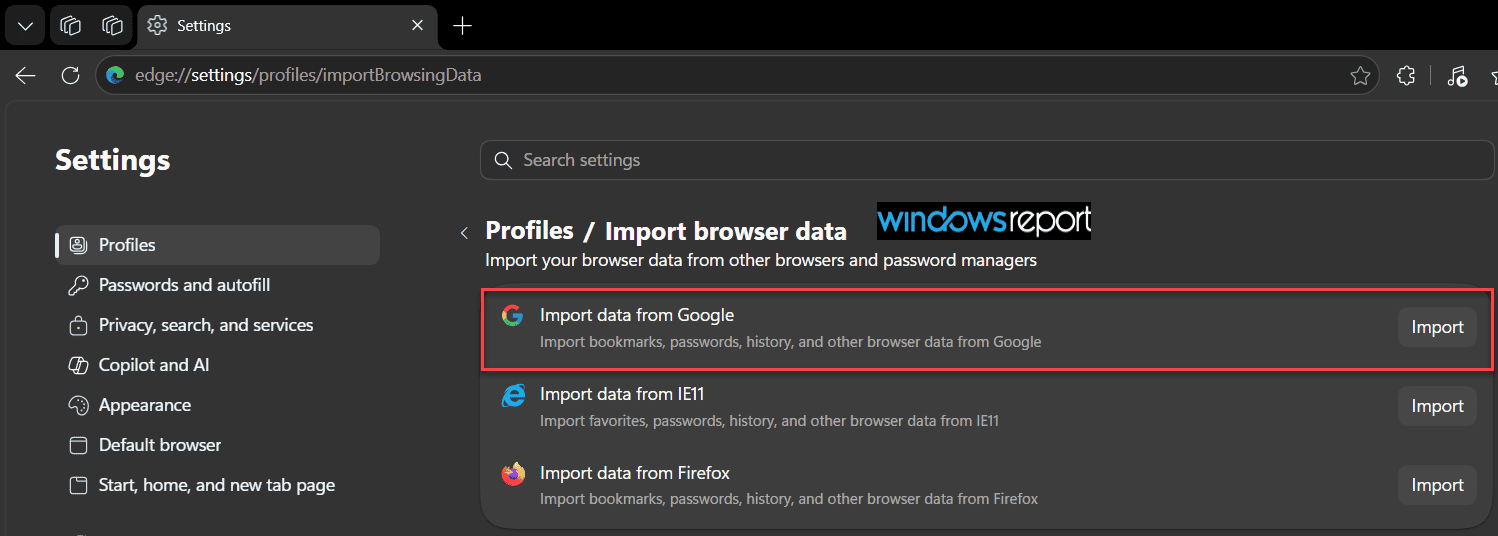Viewport: 1498px width, 536px height.
Task: Click the Start, home page icon
Action: 78,485
